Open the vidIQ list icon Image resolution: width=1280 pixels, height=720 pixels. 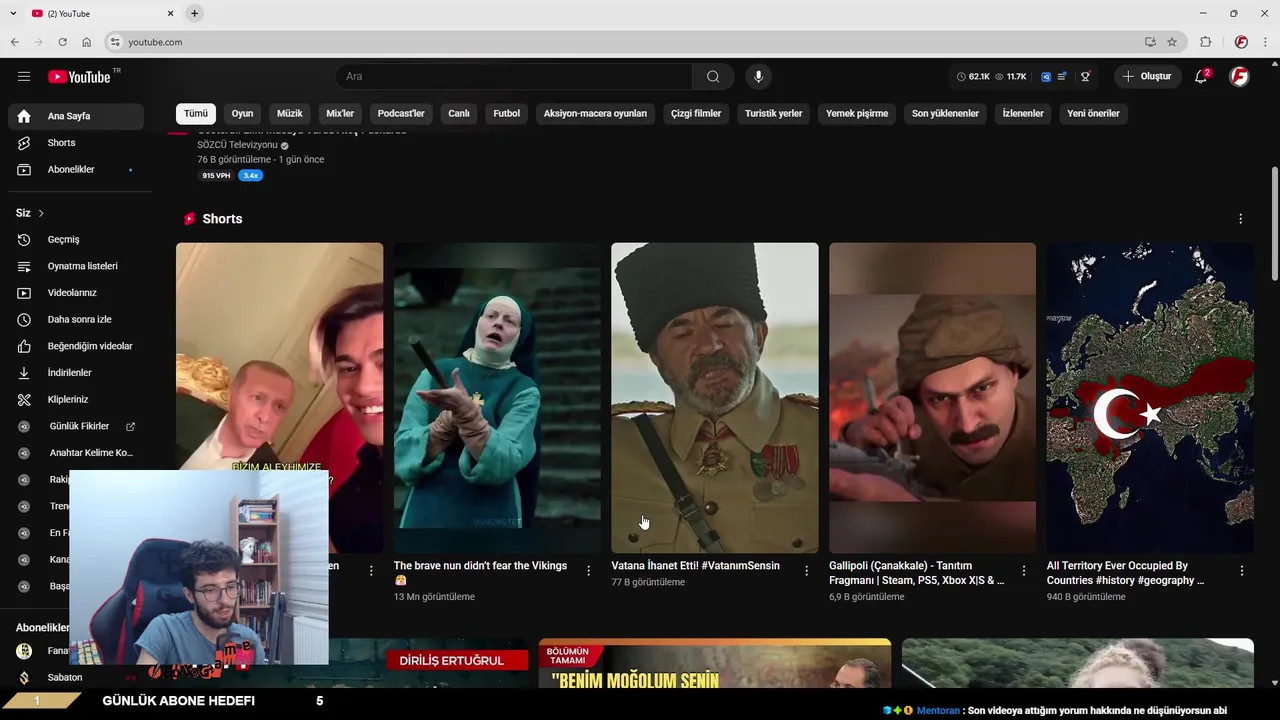click(x=1062, y=77)
